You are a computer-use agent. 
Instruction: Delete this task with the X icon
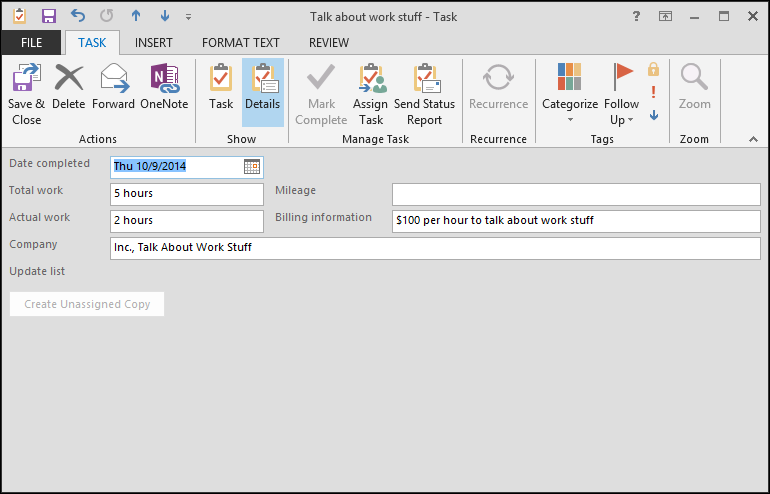pos(69,78)
